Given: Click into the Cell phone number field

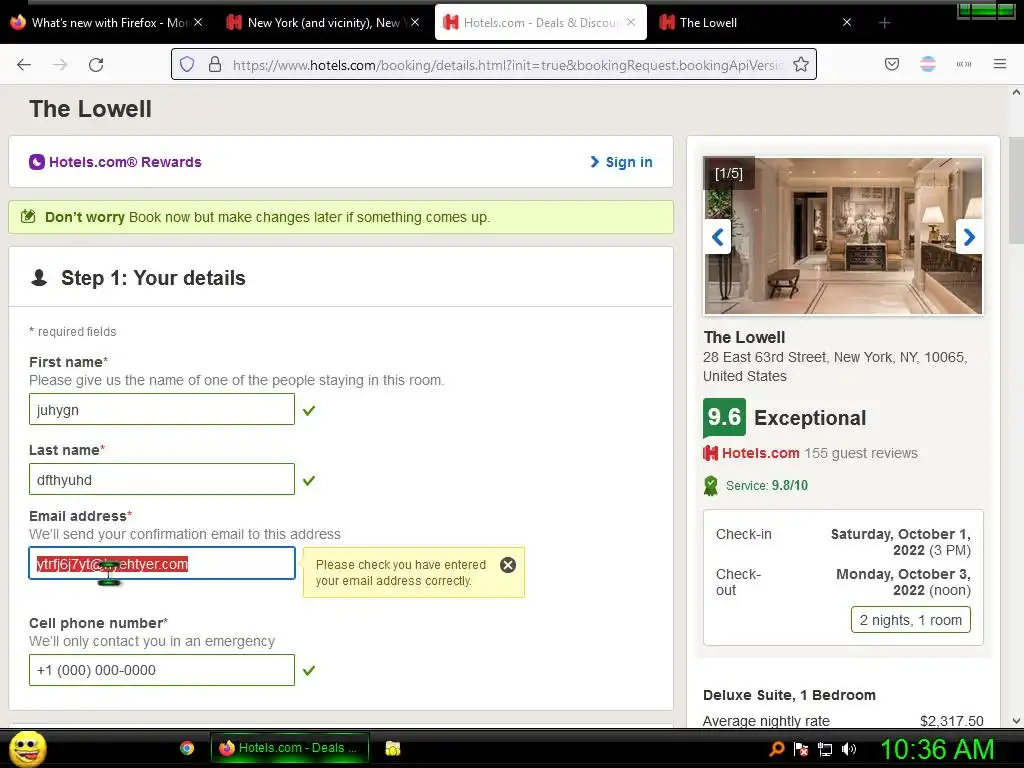Looking at the screenshot, I should (162, 670).
